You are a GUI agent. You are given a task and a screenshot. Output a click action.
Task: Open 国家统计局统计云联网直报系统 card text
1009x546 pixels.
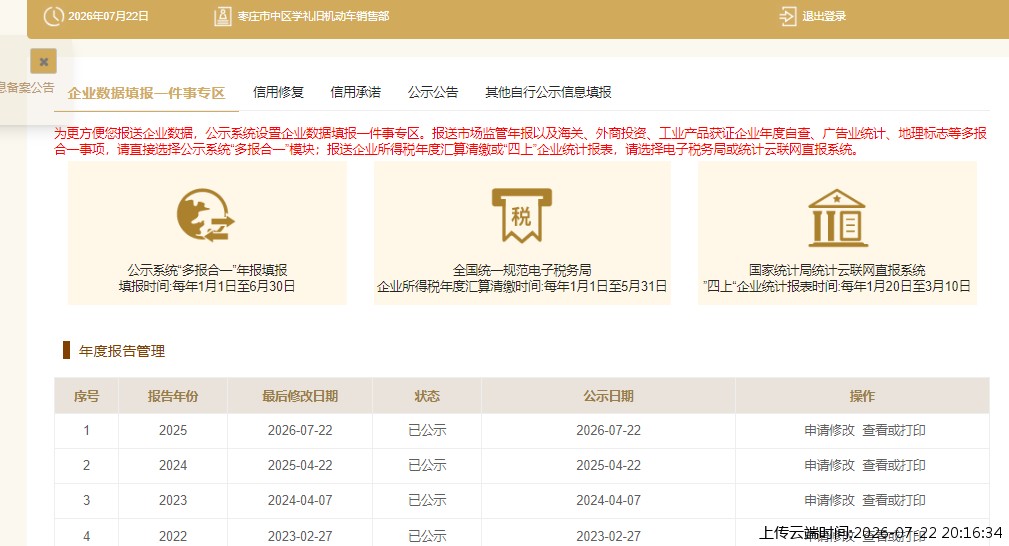point(837,270)
